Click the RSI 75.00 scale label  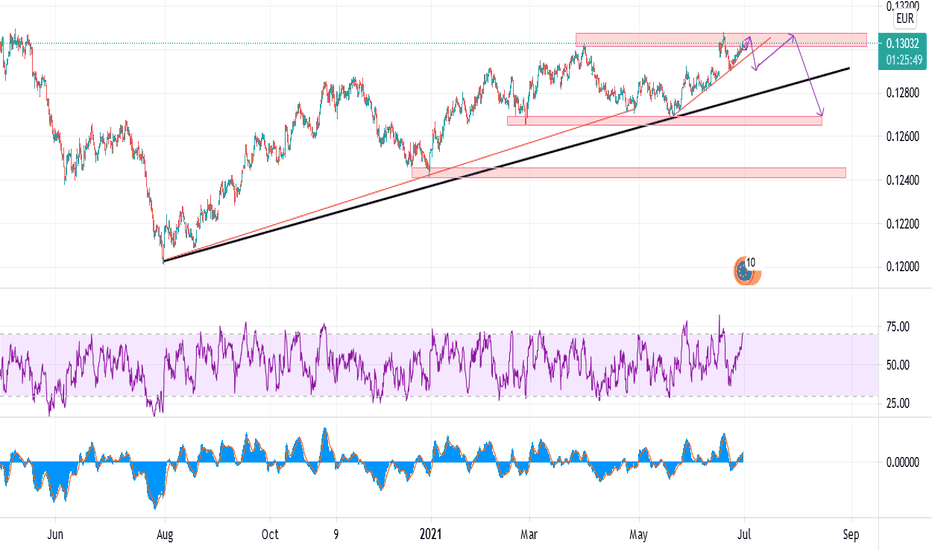pos(898,327)
